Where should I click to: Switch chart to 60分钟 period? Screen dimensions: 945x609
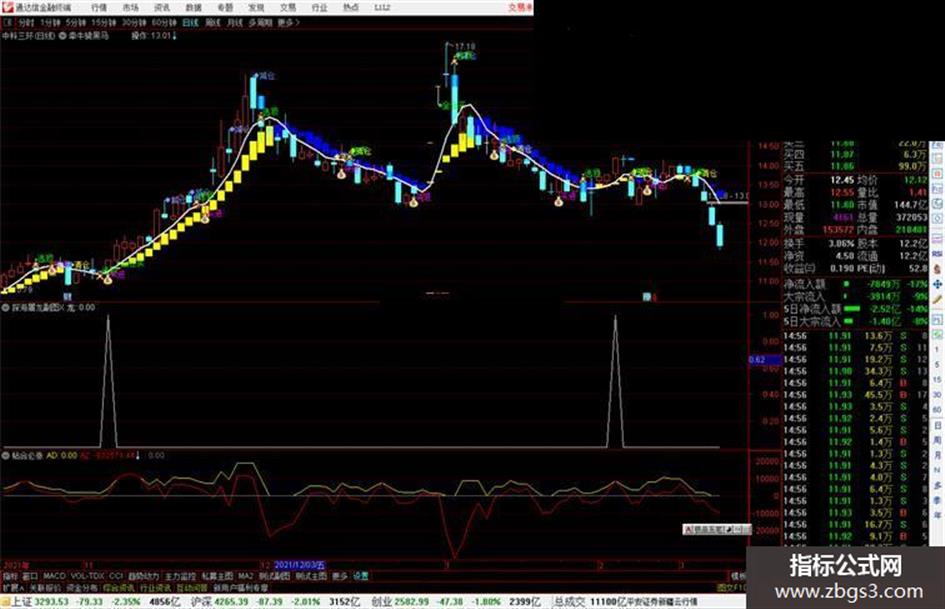(164, 22)
